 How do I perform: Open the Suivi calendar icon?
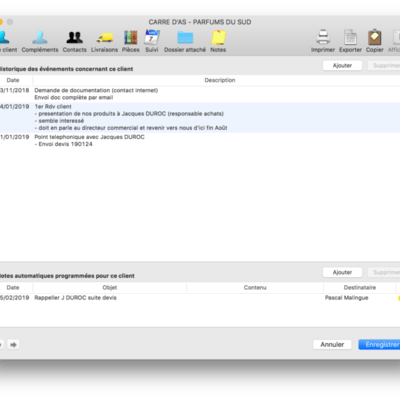(x=152, y=37)
